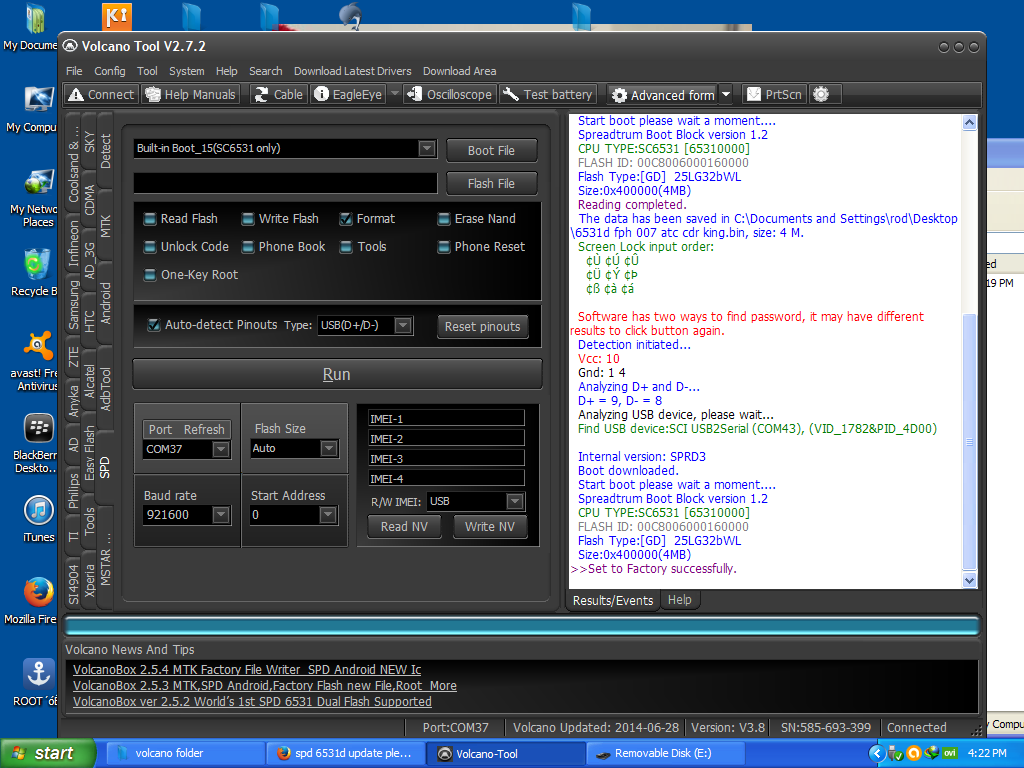Run the Test battery tool
1024x768 pixels.
(x=548, y=94)
